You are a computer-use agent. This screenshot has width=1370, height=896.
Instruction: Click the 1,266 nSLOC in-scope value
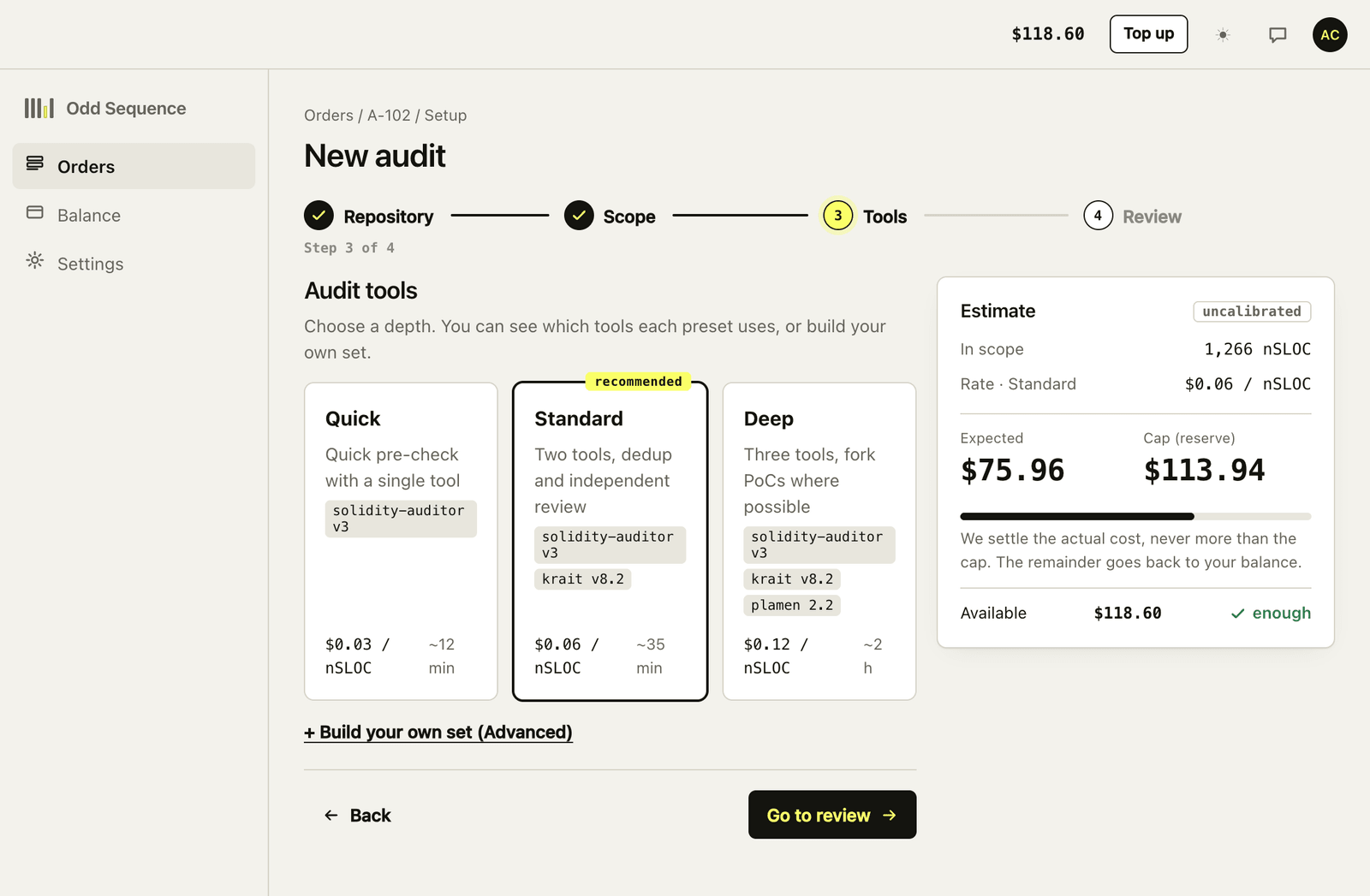(x=1257, y=349)
